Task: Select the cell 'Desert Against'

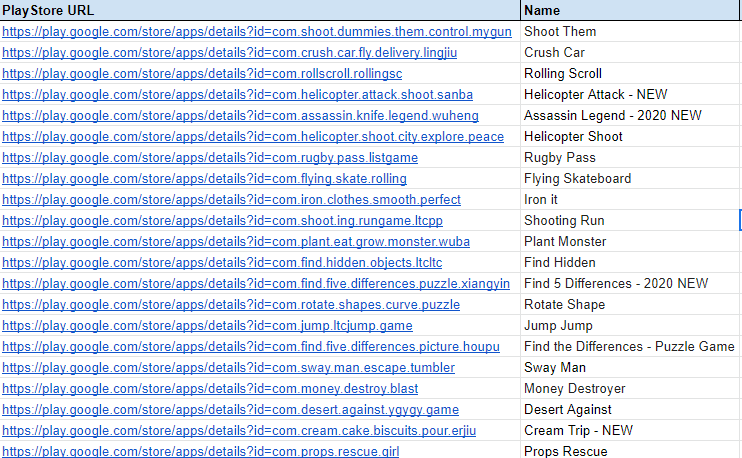Action: pos(629,410)
